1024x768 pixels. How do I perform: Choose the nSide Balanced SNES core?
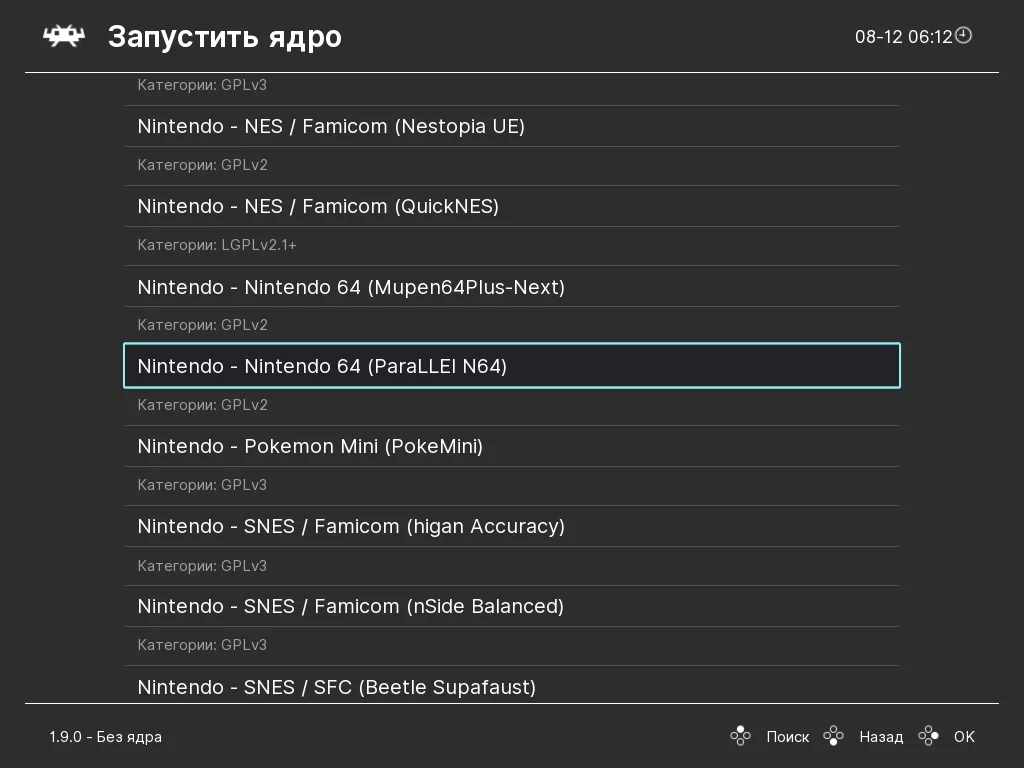(350, 606)
